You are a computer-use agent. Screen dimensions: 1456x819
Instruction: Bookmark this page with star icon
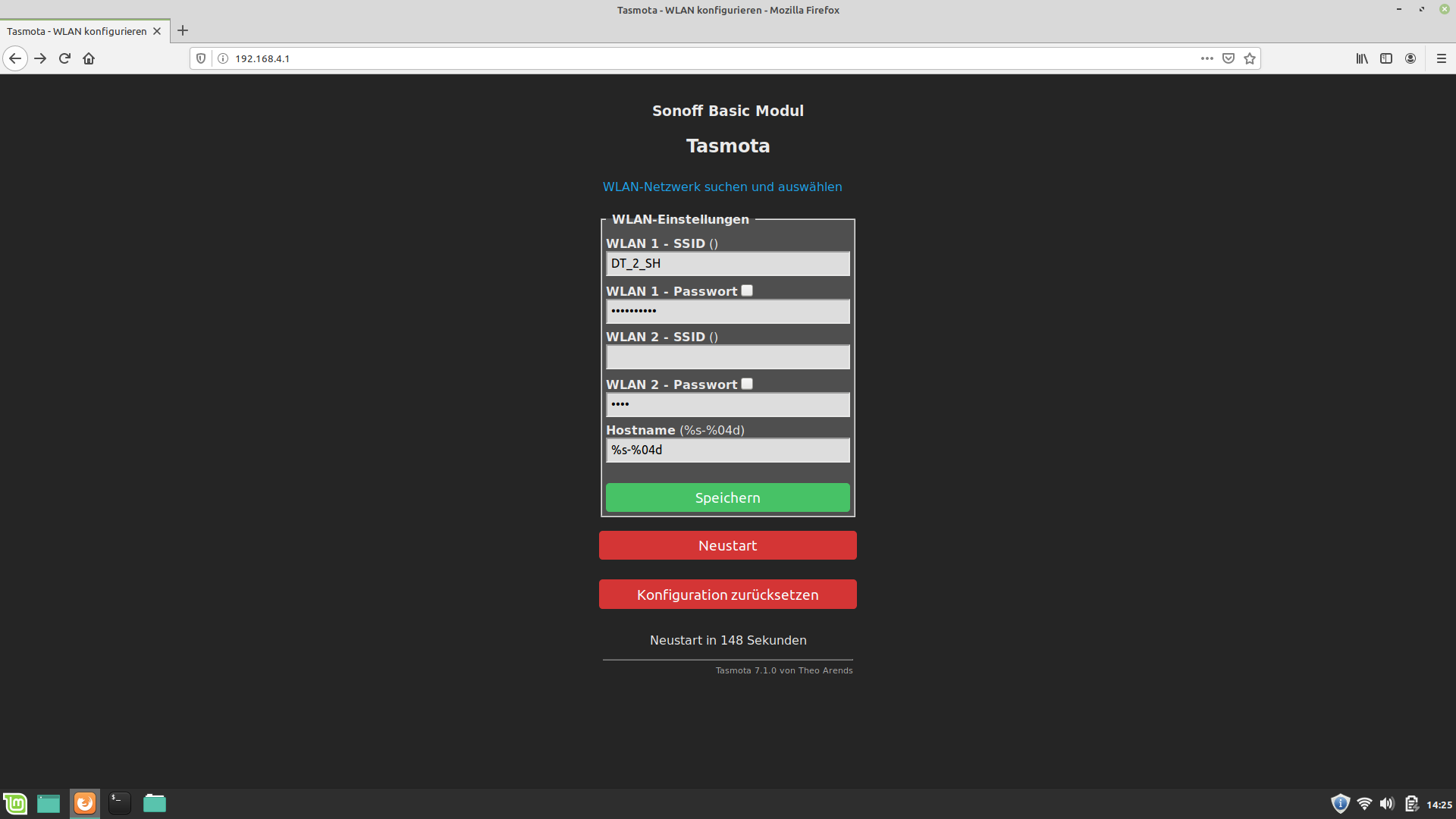click(1250, 58)
